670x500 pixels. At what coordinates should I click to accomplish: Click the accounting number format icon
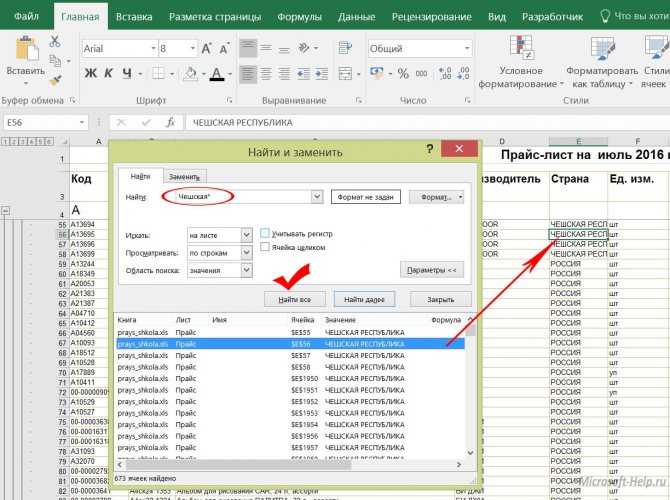[x=376, y=73]
